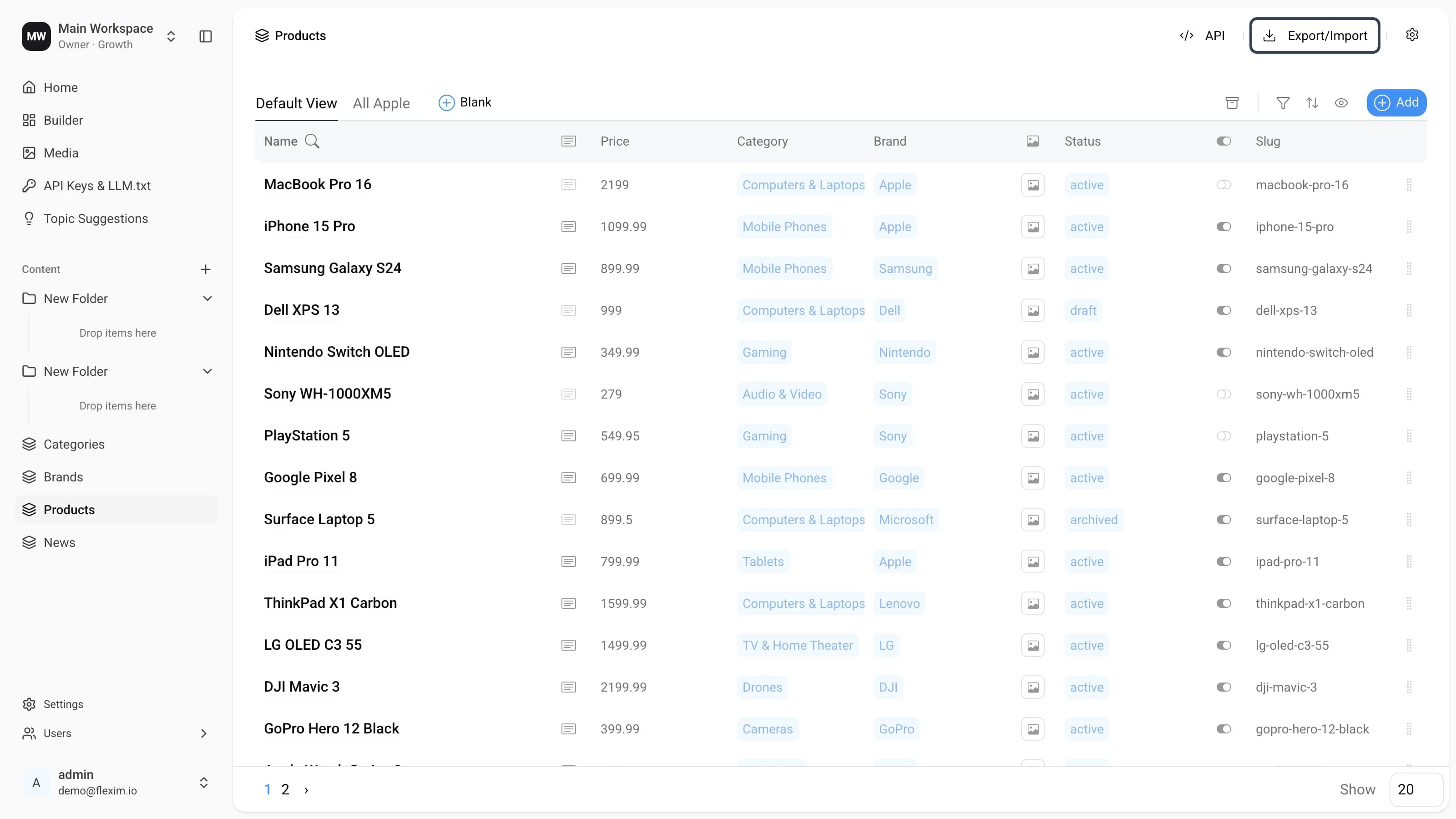Open the filter funnel icon
1456x819 pixels.
1283,103
